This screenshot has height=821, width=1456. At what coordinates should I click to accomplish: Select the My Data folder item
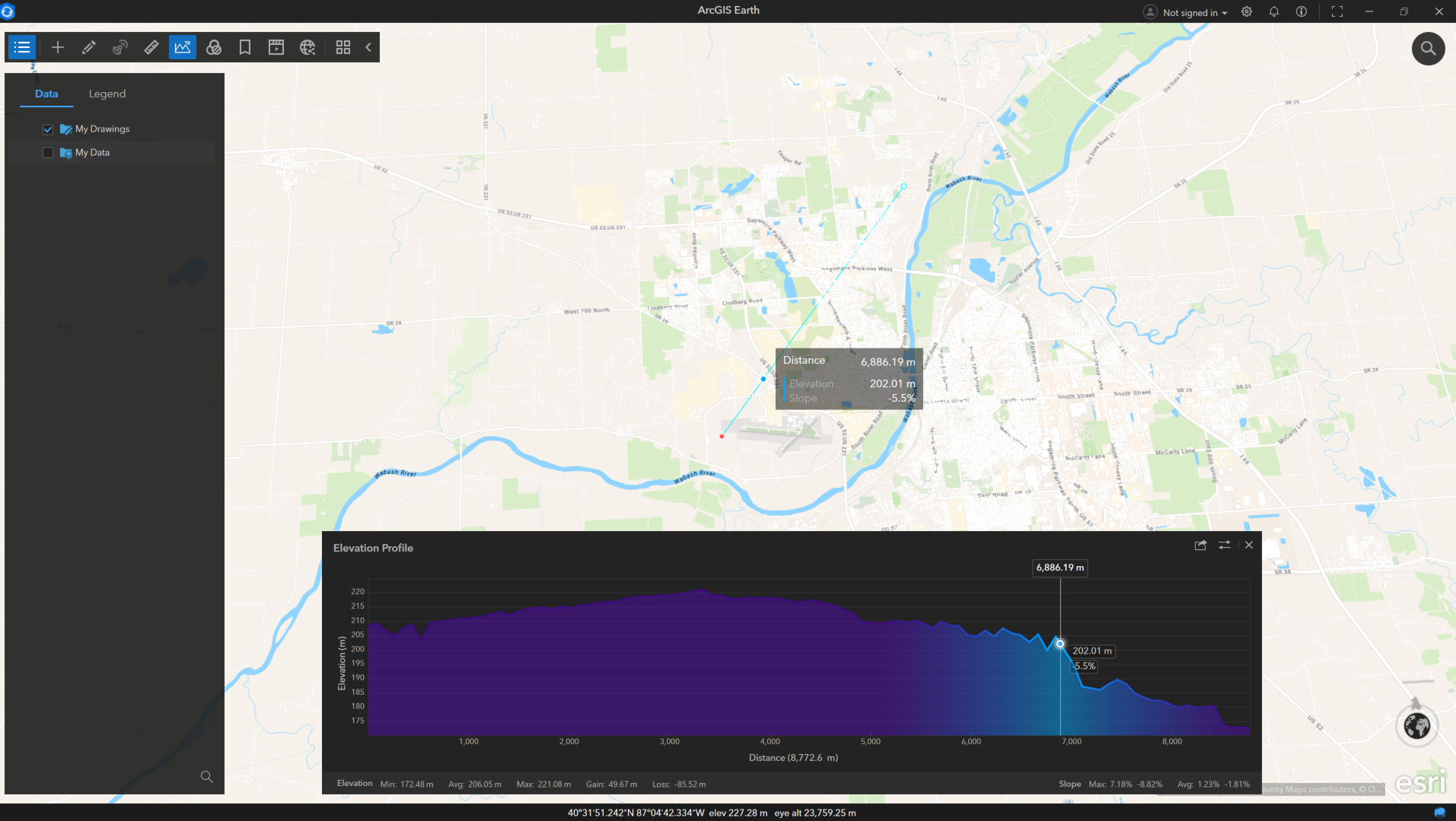click(92, 153)
